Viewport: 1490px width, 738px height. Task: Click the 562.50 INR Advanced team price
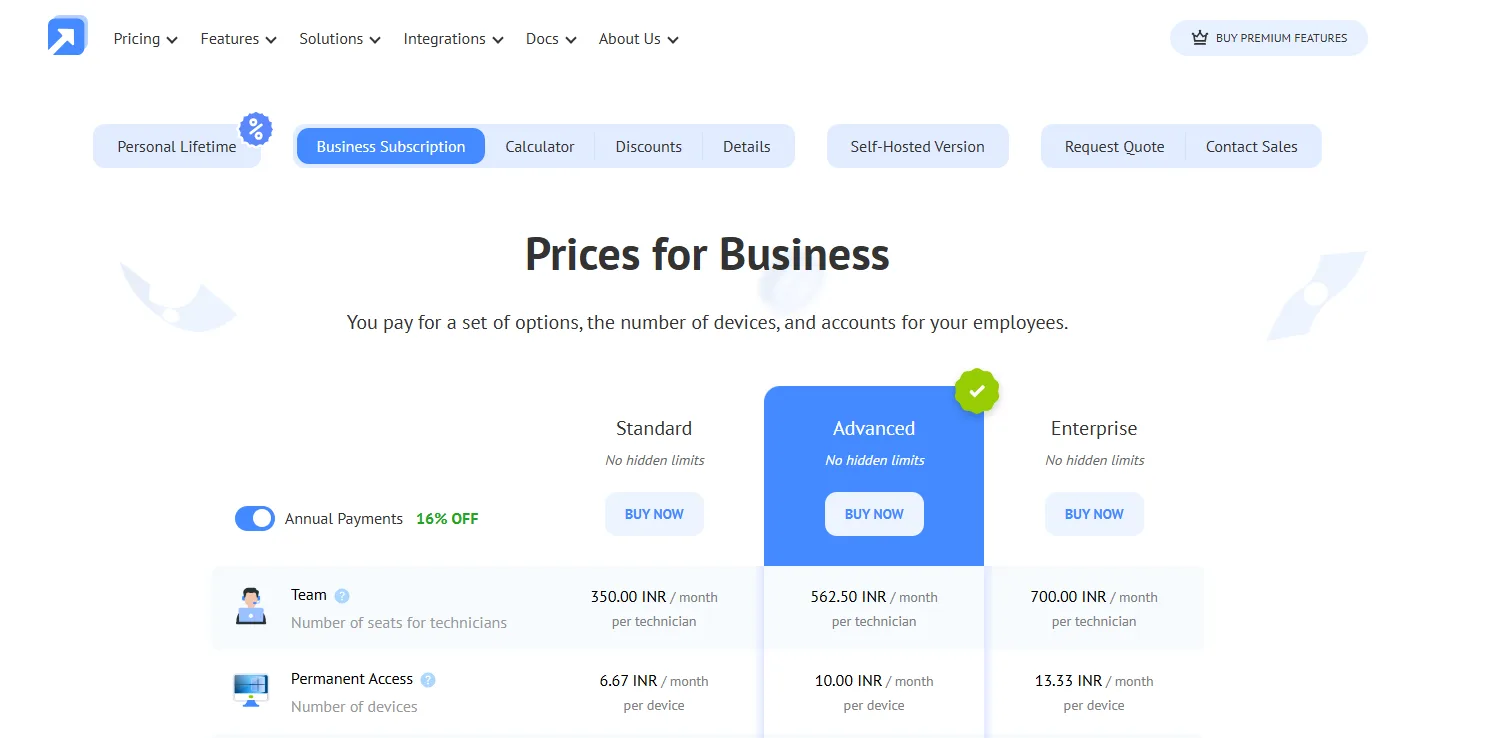(x=848, y=597)
